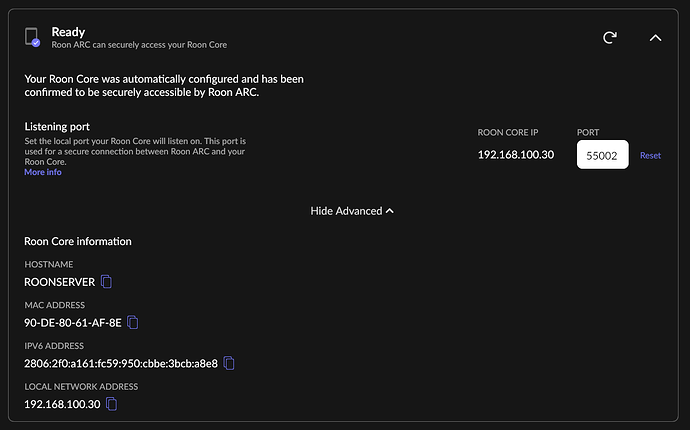Collapse the Roon ARC panel chevron

click(655, 38)
